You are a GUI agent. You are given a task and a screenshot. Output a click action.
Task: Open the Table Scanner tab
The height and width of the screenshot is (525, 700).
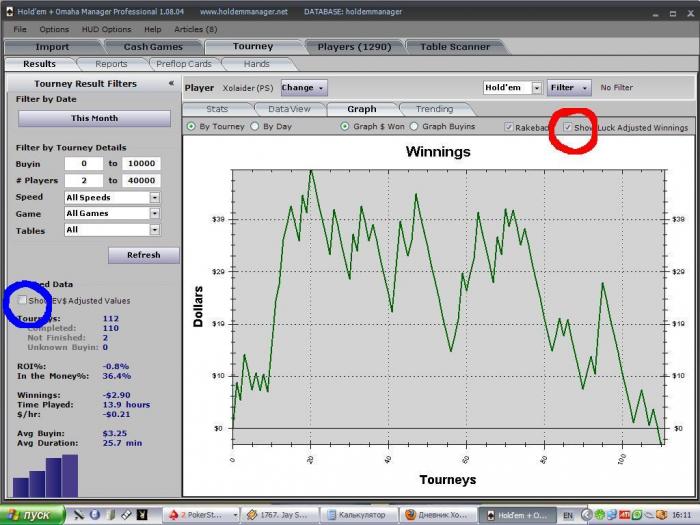[x=455, y=47]
